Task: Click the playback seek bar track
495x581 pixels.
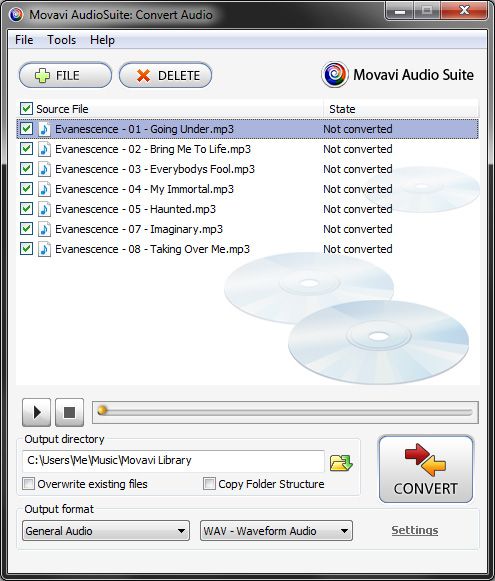Action: tap(285, 412)
